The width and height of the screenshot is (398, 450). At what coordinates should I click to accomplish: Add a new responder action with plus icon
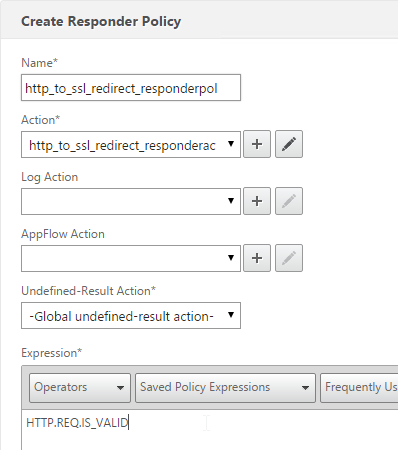tap(257, 144)
